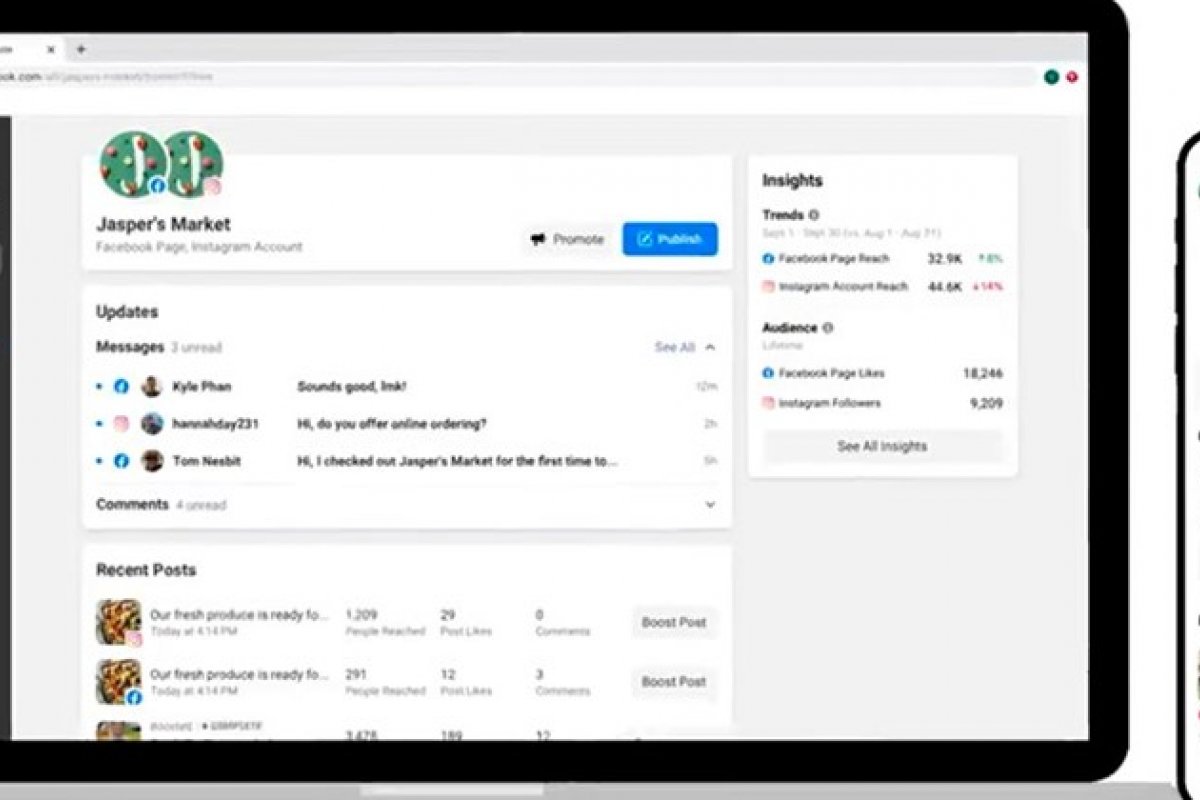Boost the top fresh produce post
This screenshot has height=800, width=1200.
[x=674, y=622]
